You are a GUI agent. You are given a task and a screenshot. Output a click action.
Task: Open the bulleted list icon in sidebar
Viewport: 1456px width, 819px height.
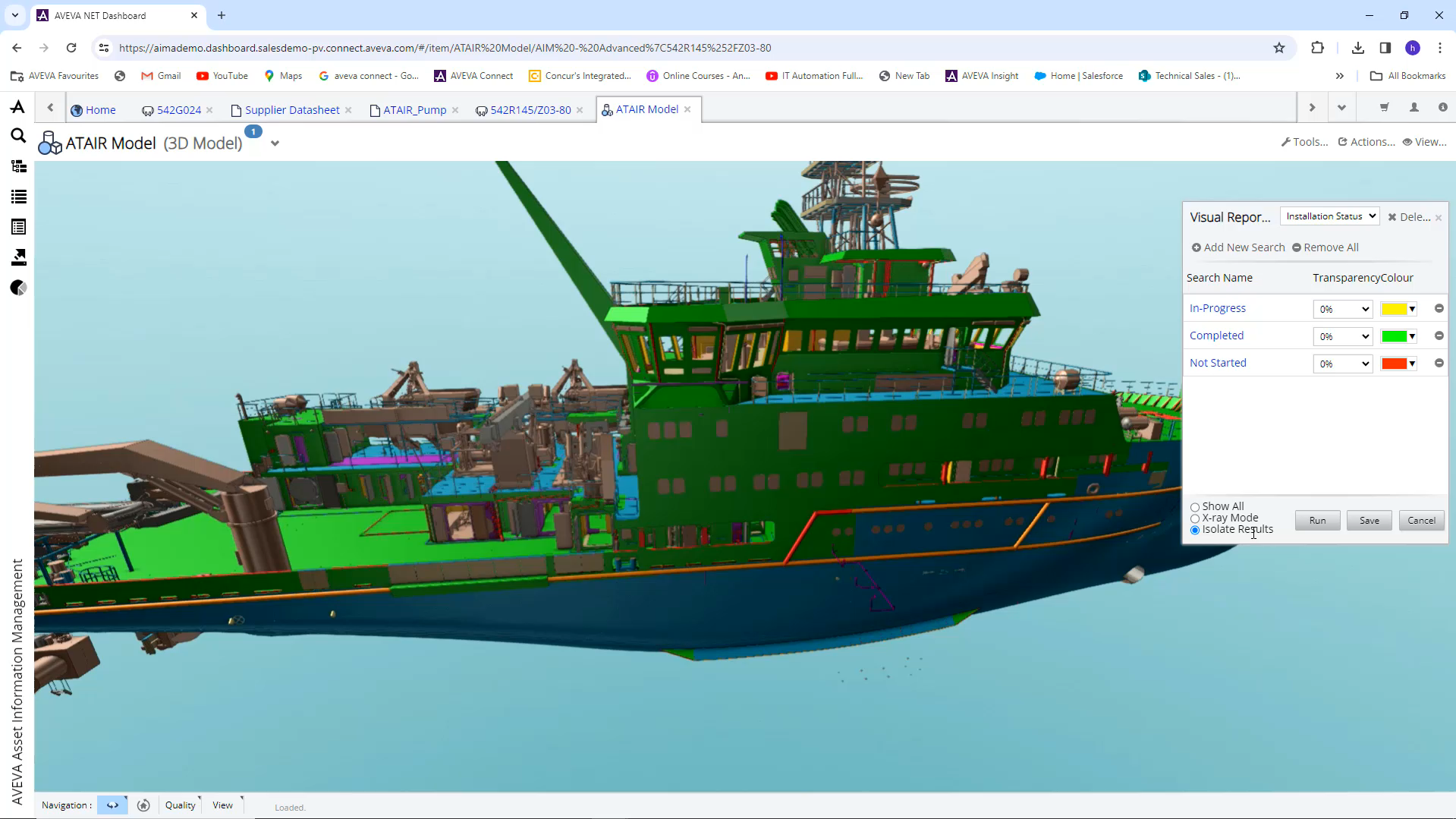[18, 197]
